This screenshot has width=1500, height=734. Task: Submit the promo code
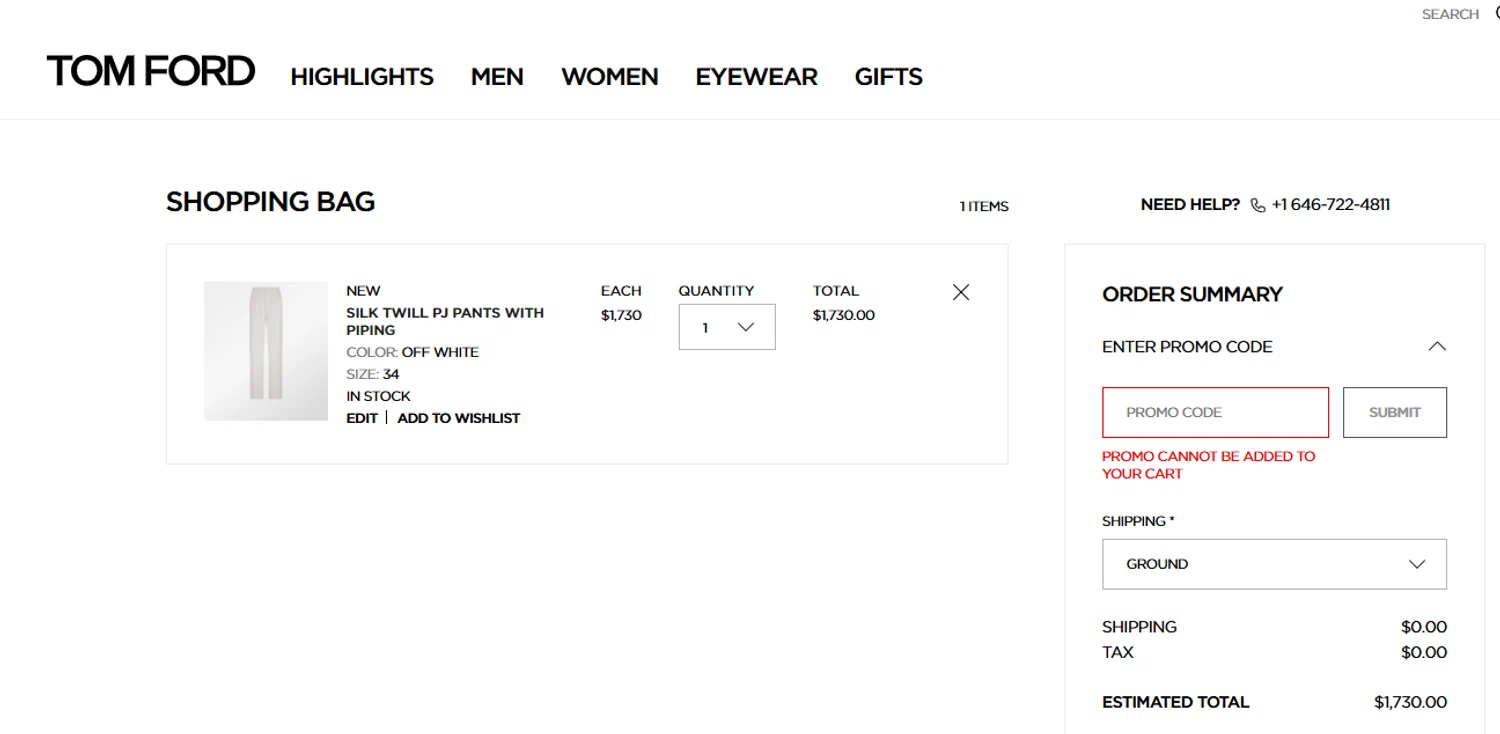coord(1395,412)
